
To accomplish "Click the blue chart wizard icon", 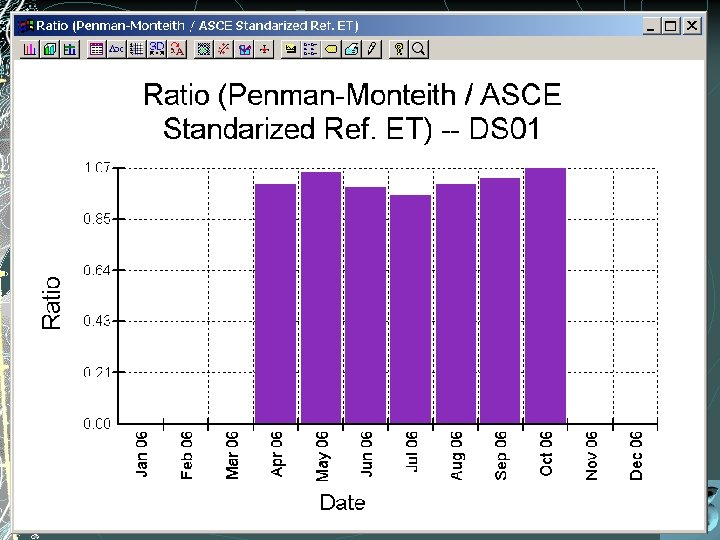I will (244, 49).
